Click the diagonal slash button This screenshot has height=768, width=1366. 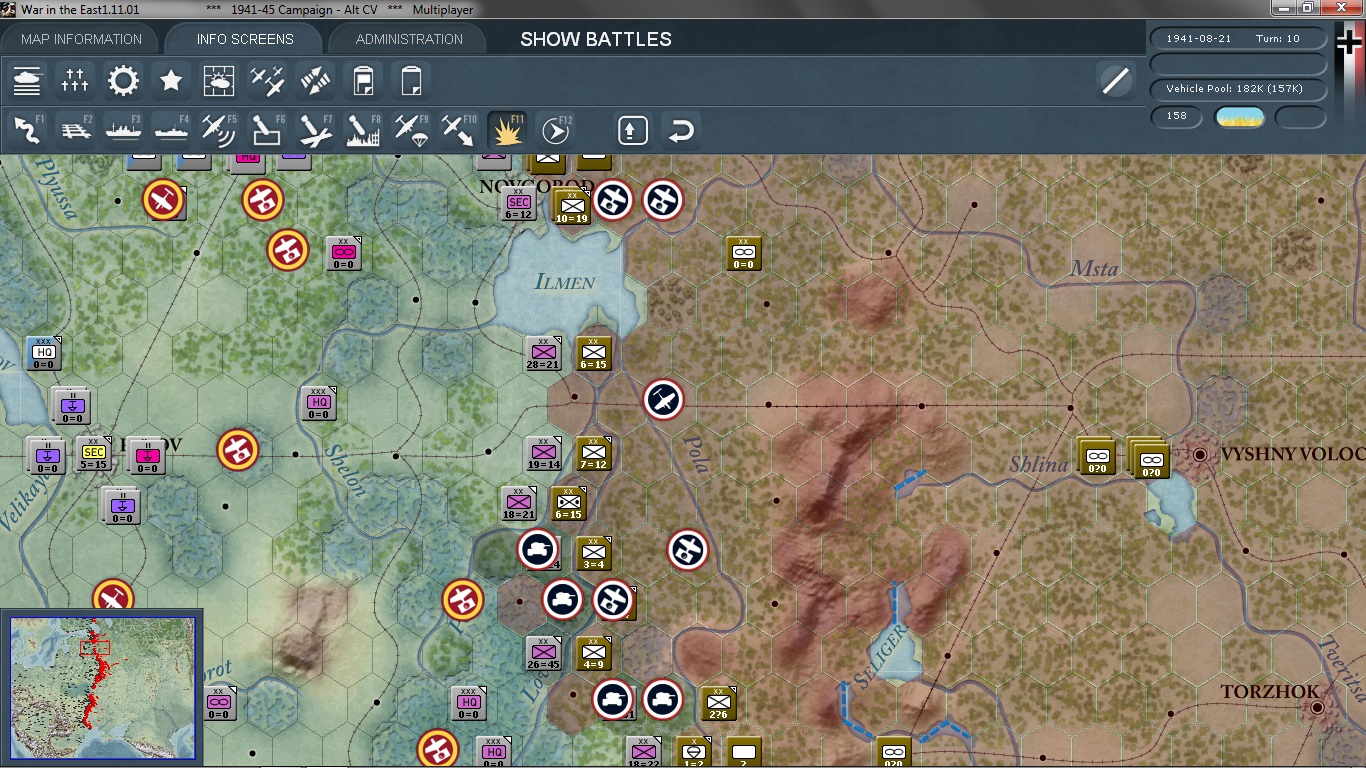[x=1115, y=80]
